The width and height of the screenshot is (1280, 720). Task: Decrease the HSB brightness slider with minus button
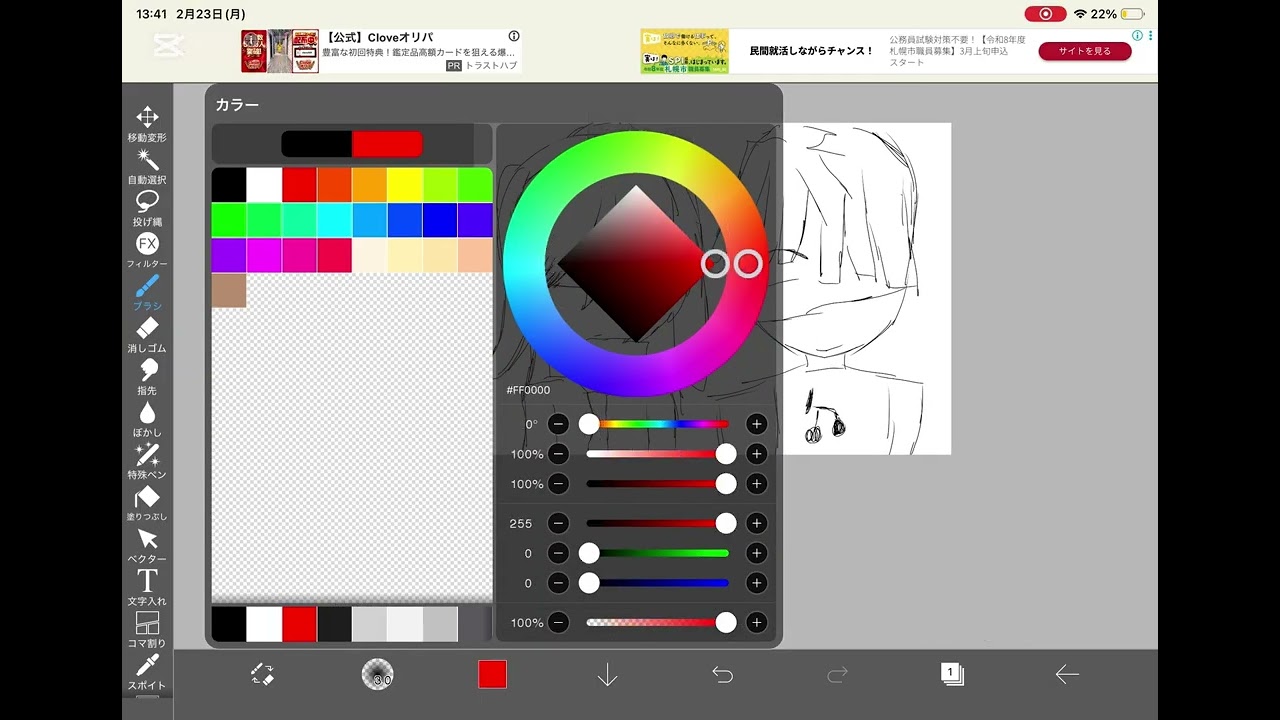tap(558, 484)
